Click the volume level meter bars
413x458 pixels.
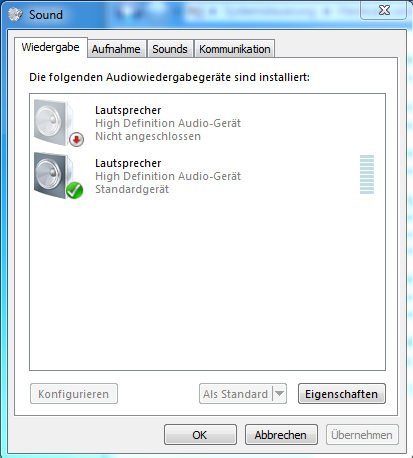tap(367, 174)
